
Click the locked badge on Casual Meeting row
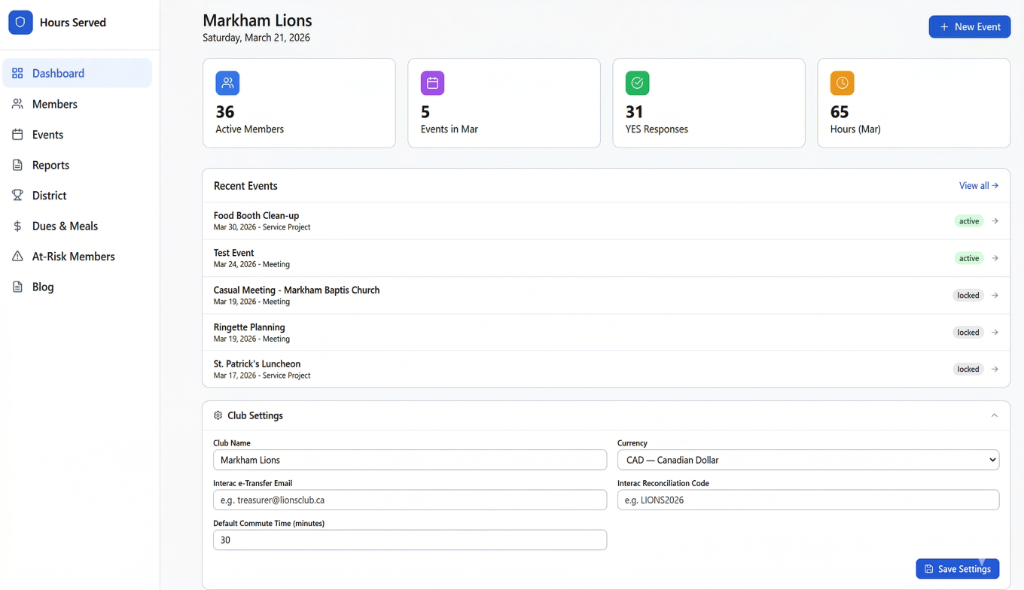pos(968,295)
